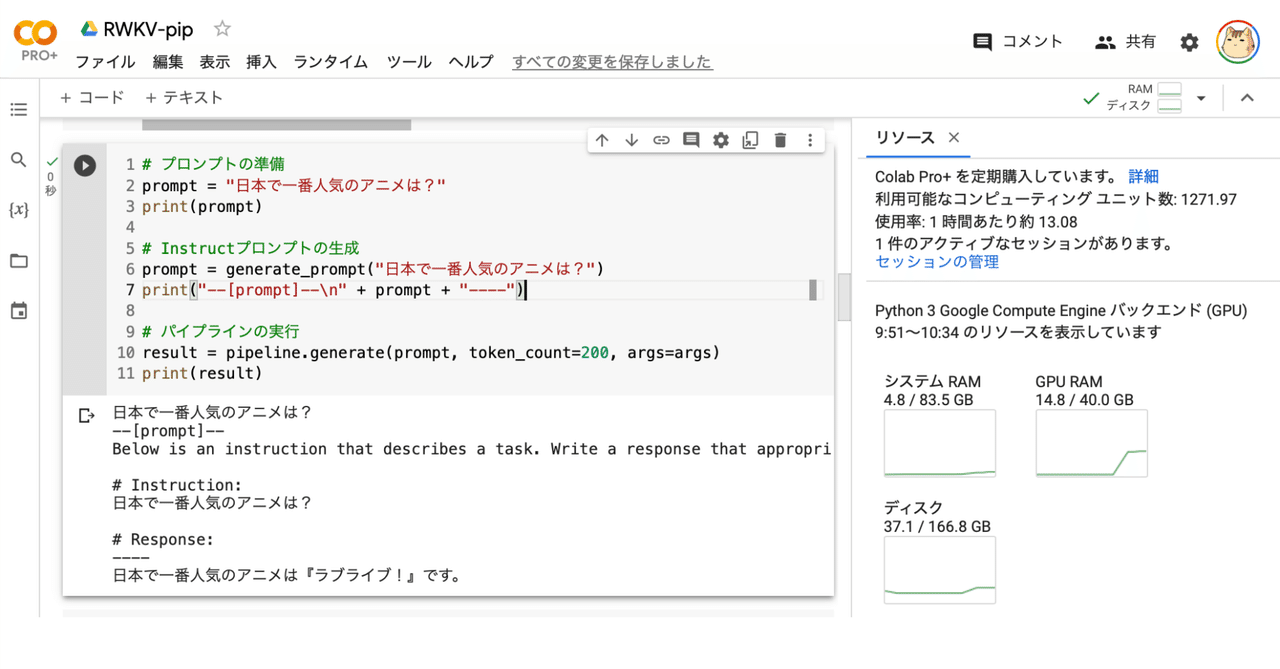Open the cell editor settings gear
Viewport: 1280px width, 669px height.
(721, 140)
